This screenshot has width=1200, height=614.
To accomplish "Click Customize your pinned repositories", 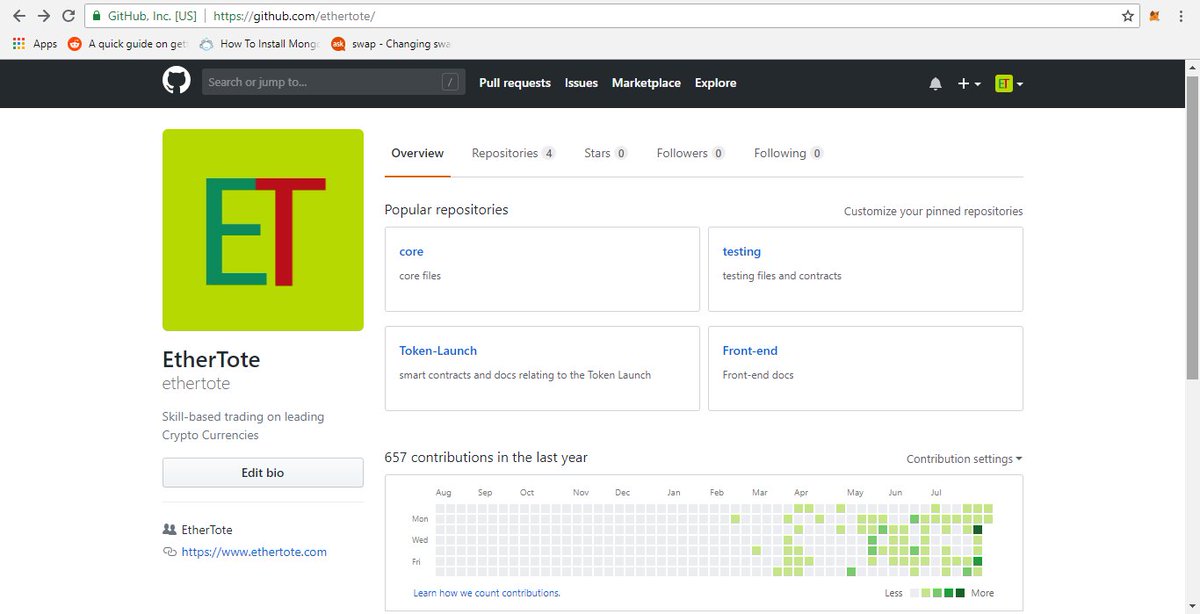I will tap(933, 211).
